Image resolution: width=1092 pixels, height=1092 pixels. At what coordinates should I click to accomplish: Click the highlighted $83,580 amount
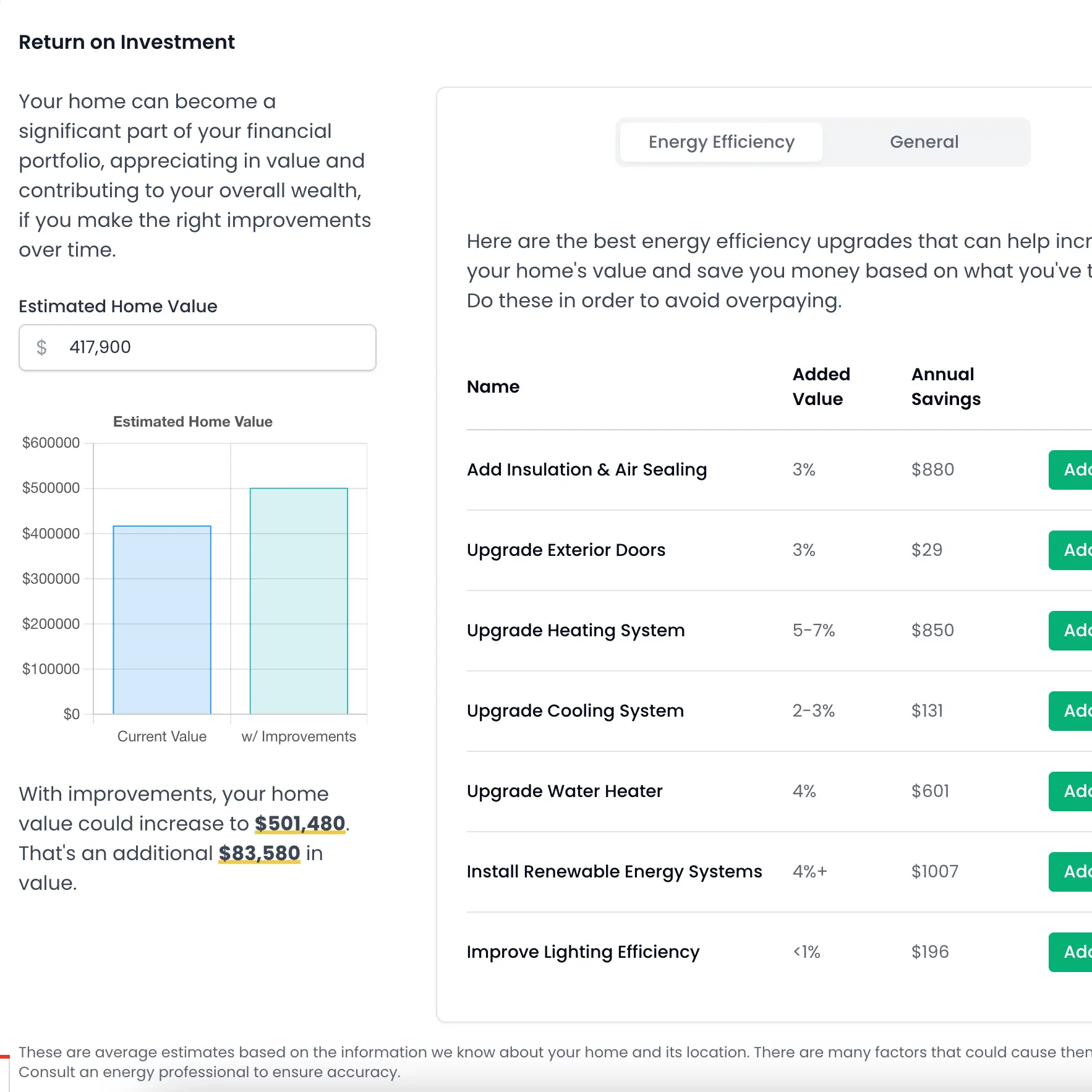[259, 853]
